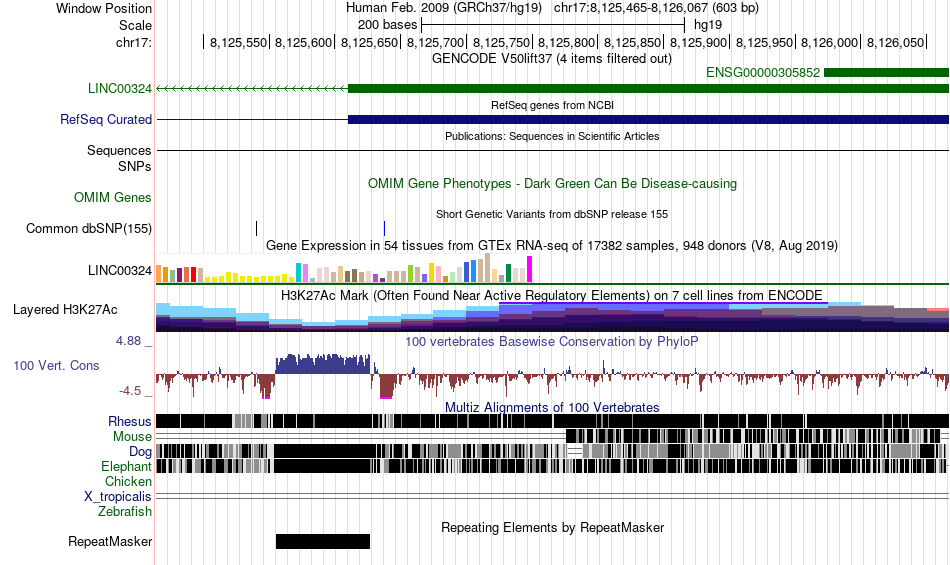Click the H3K27Ac layered signal graph
The height and width of the screenshot is (565, 950).
click(x=553, y=317)
